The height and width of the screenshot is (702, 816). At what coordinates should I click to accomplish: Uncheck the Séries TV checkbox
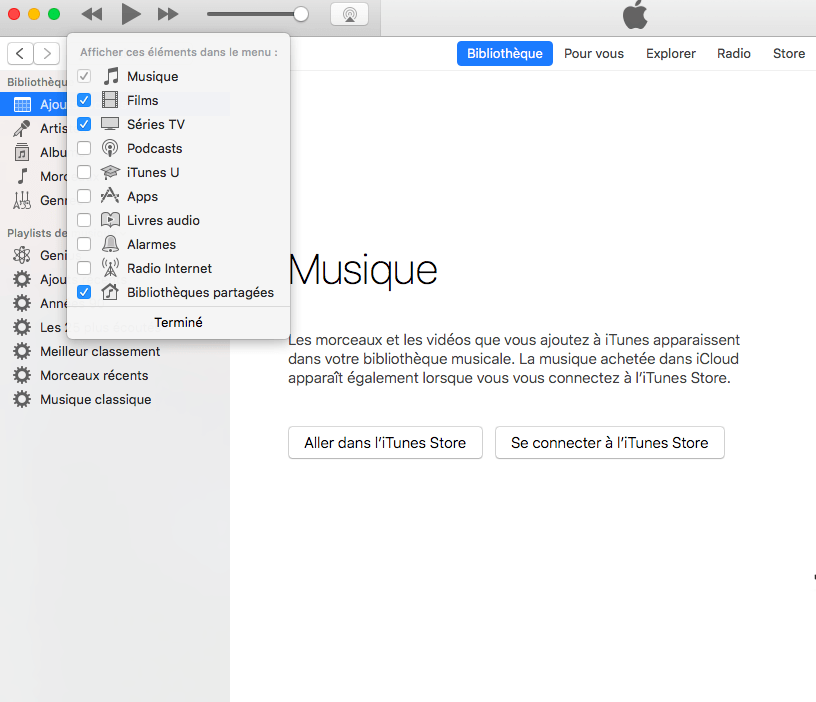84,124
